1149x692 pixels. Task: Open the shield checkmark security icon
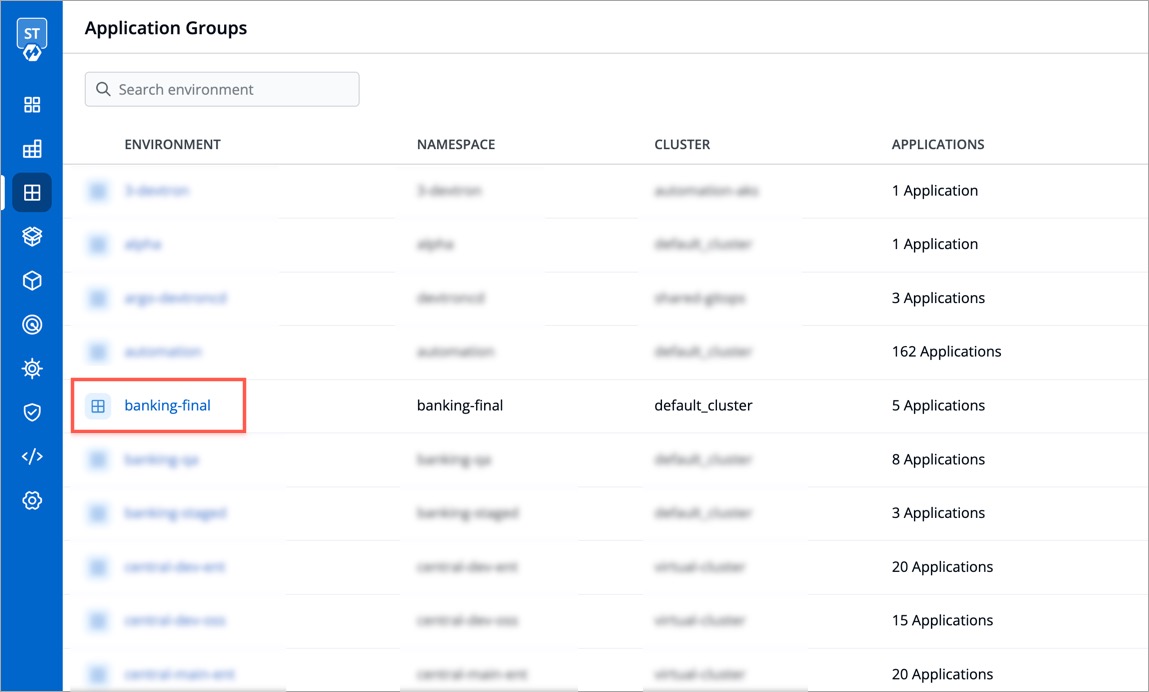[32, 412]
